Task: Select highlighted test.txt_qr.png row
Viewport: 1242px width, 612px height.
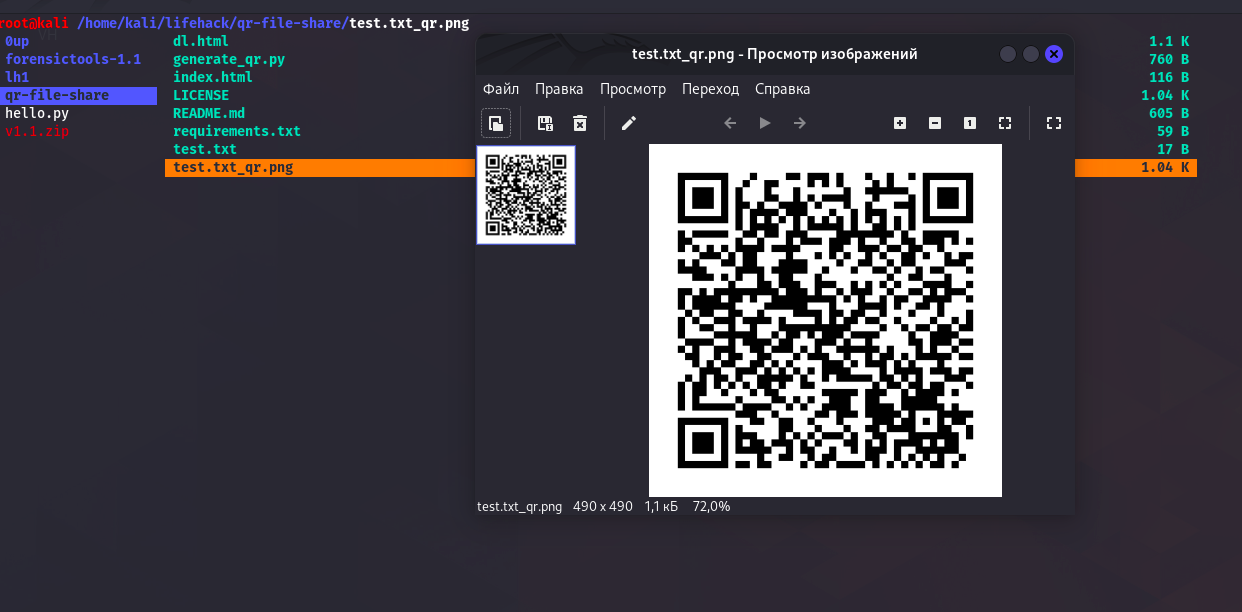Action: pos(681,167)
